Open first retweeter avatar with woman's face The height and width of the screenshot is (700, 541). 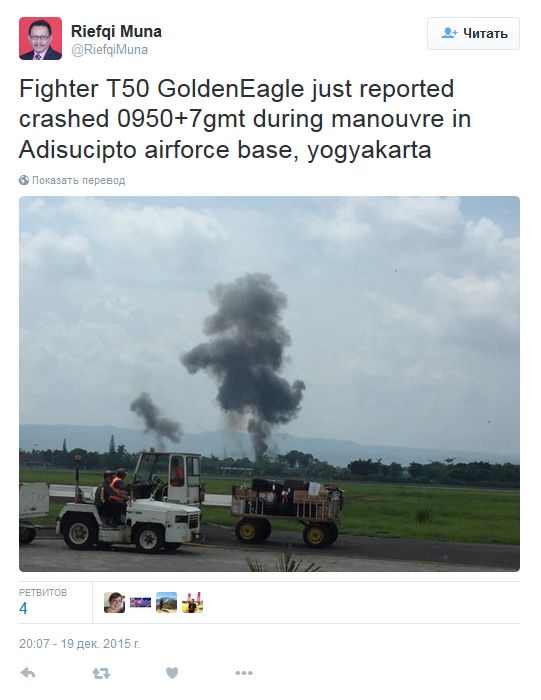(114, 603)
